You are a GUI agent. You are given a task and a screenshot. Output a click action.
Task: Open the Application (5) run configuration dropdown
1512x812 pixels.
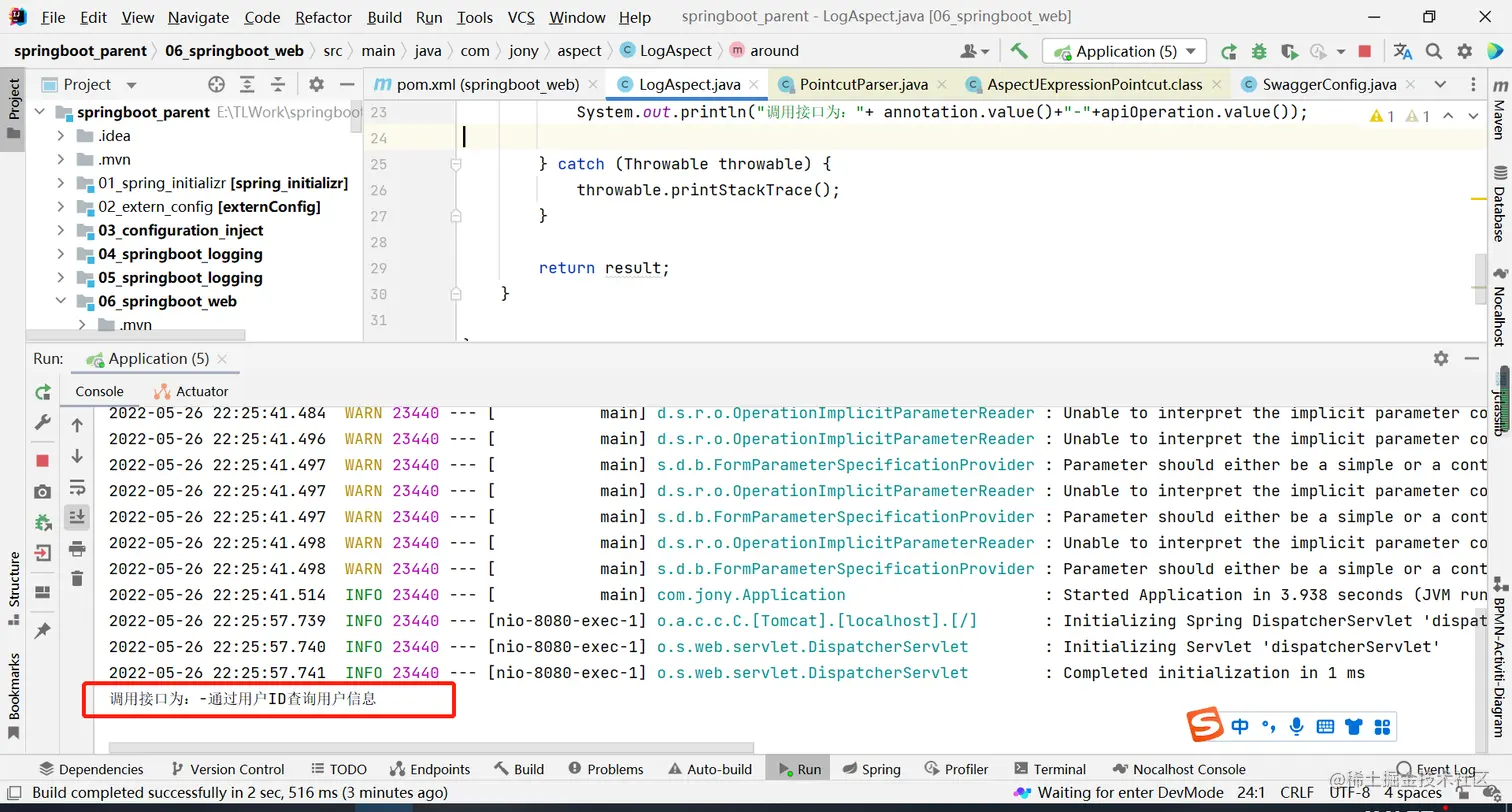1125,51
